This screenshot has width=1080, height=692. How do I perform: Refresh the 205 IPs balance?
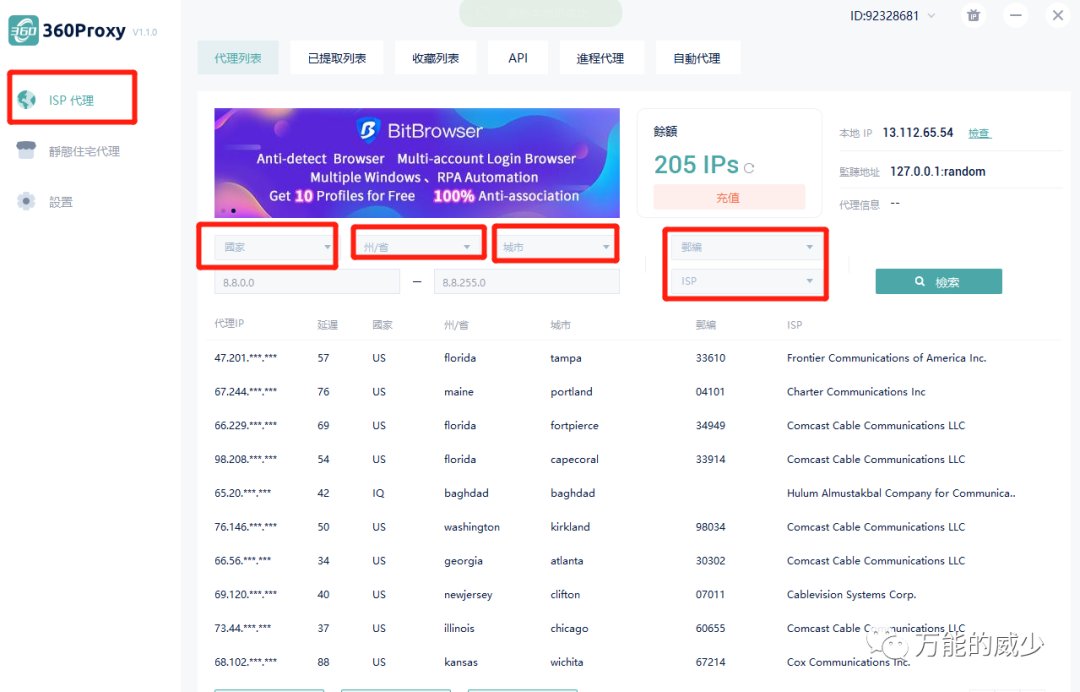tap(749, 167)
